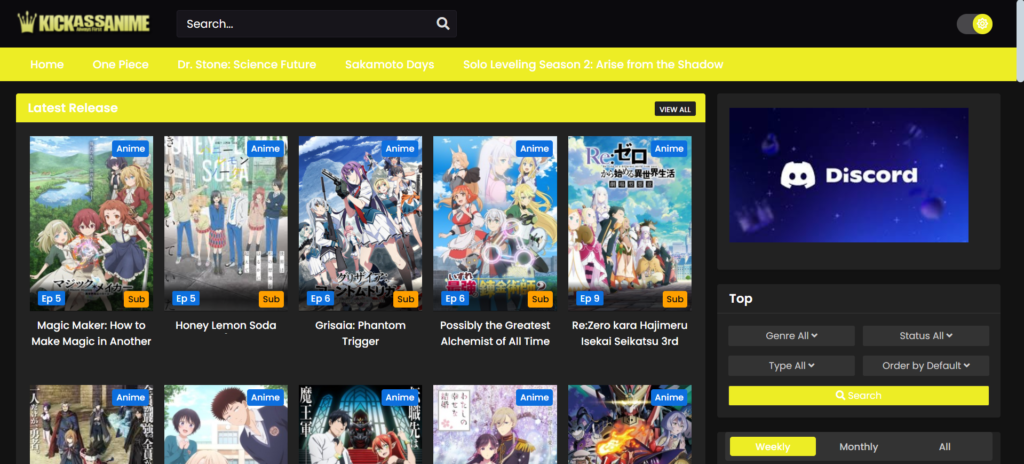Click Anime badge on Honey Lemon Soda
The height and width of the screenshot is (464, 1024).
265,148
